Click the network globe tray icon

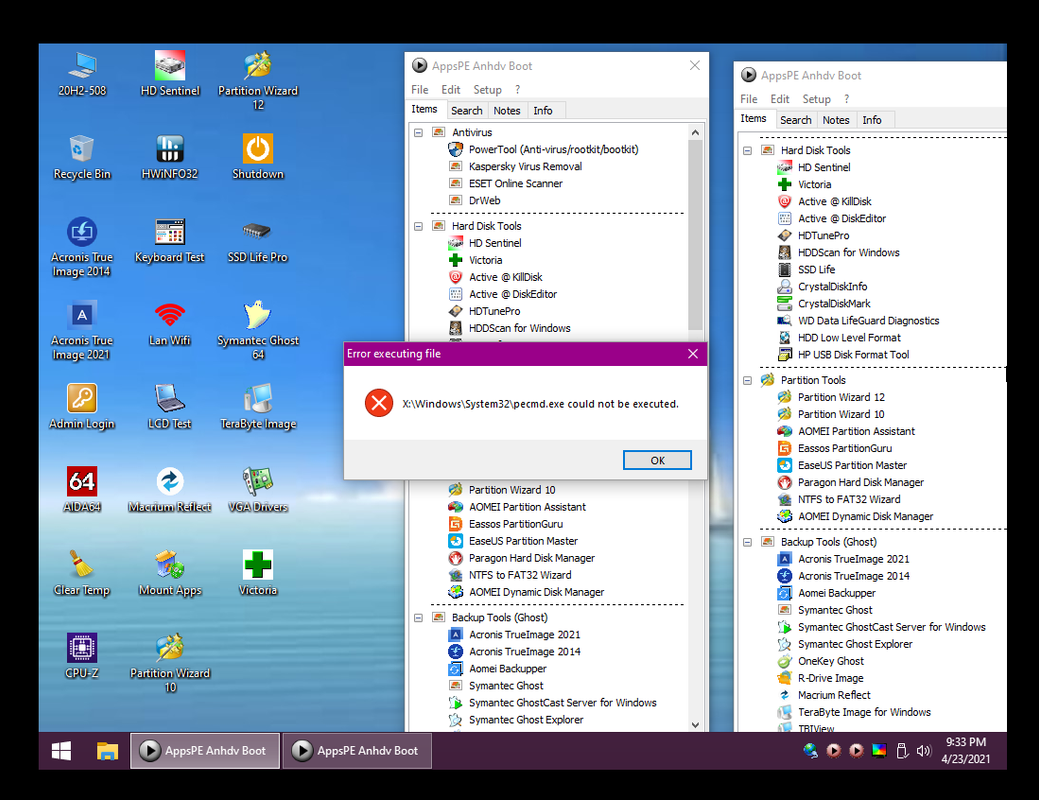[810, 751]
